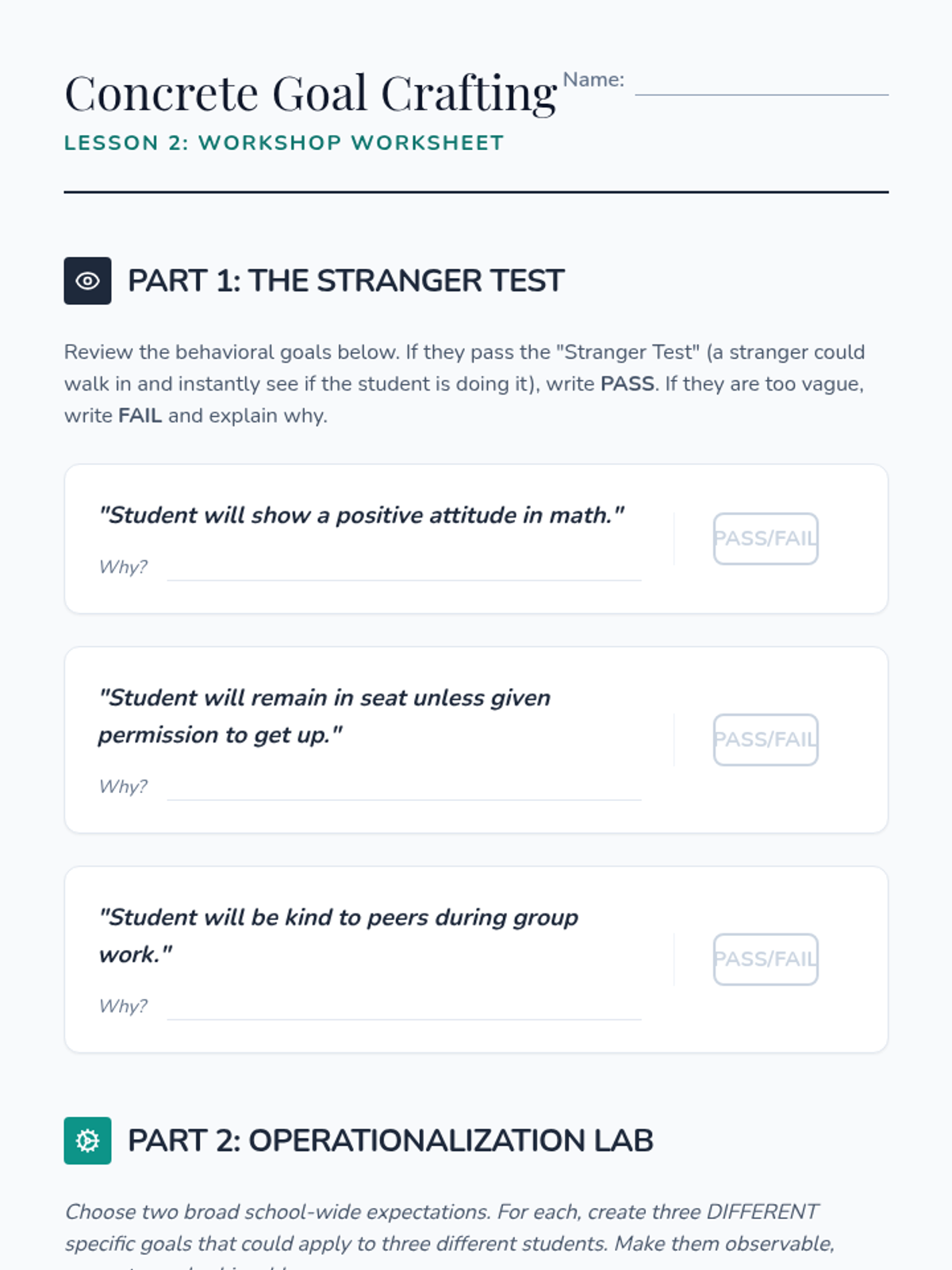Select the remain in seat goal statement

[x=324, y=716]
